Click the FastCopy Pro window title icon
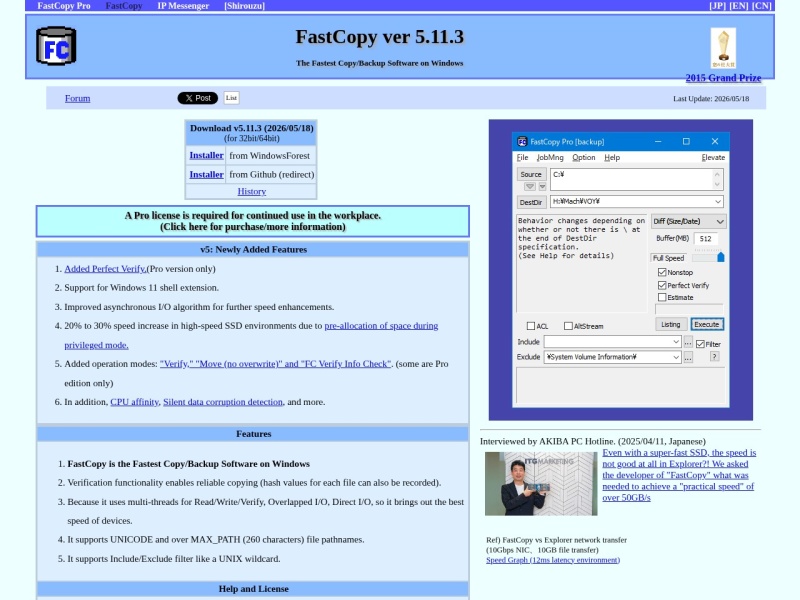The width and height of the screenshot is (800, 600). tap(522, 141)
